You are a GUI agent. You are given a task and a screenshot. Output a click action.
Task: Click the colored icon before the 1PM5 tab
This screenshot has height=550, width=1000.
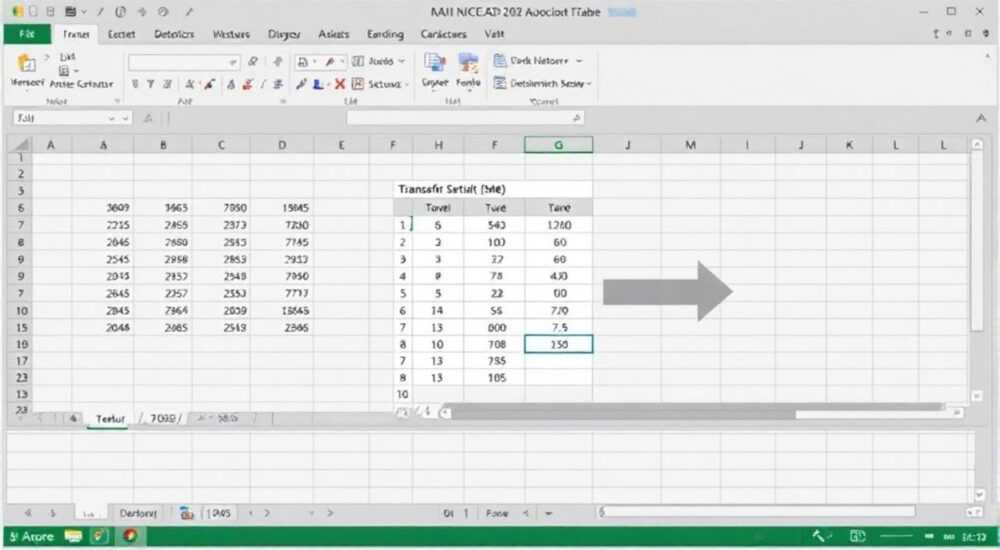(x=186, y=513)
